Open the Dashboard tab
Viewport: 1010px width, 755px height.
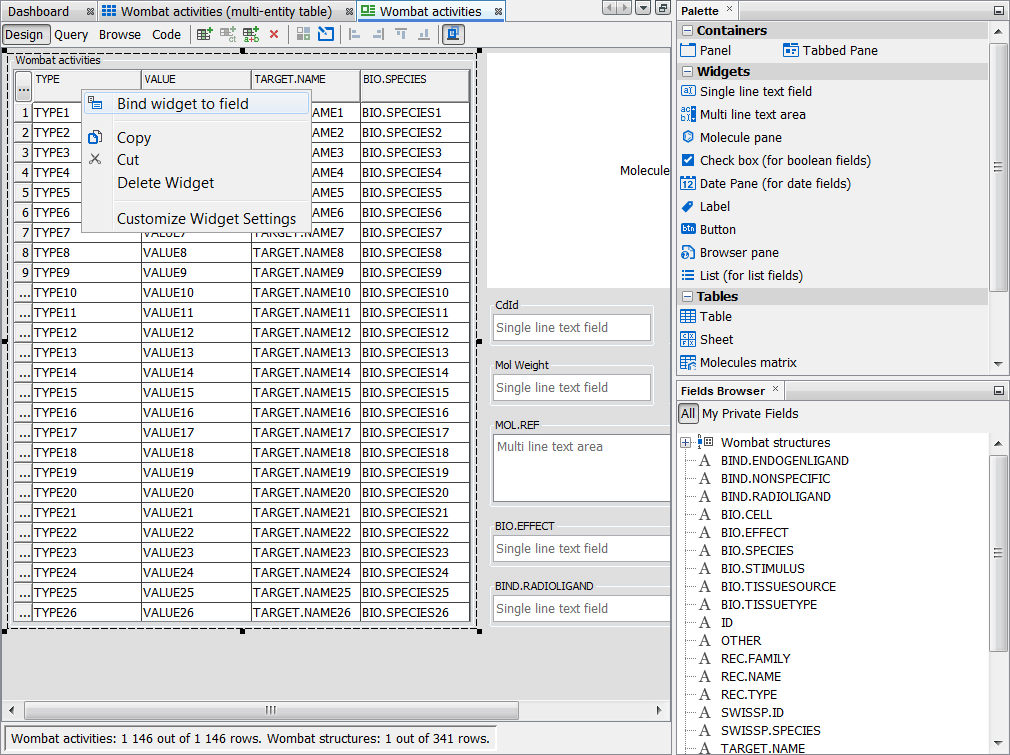coord(40,11)
